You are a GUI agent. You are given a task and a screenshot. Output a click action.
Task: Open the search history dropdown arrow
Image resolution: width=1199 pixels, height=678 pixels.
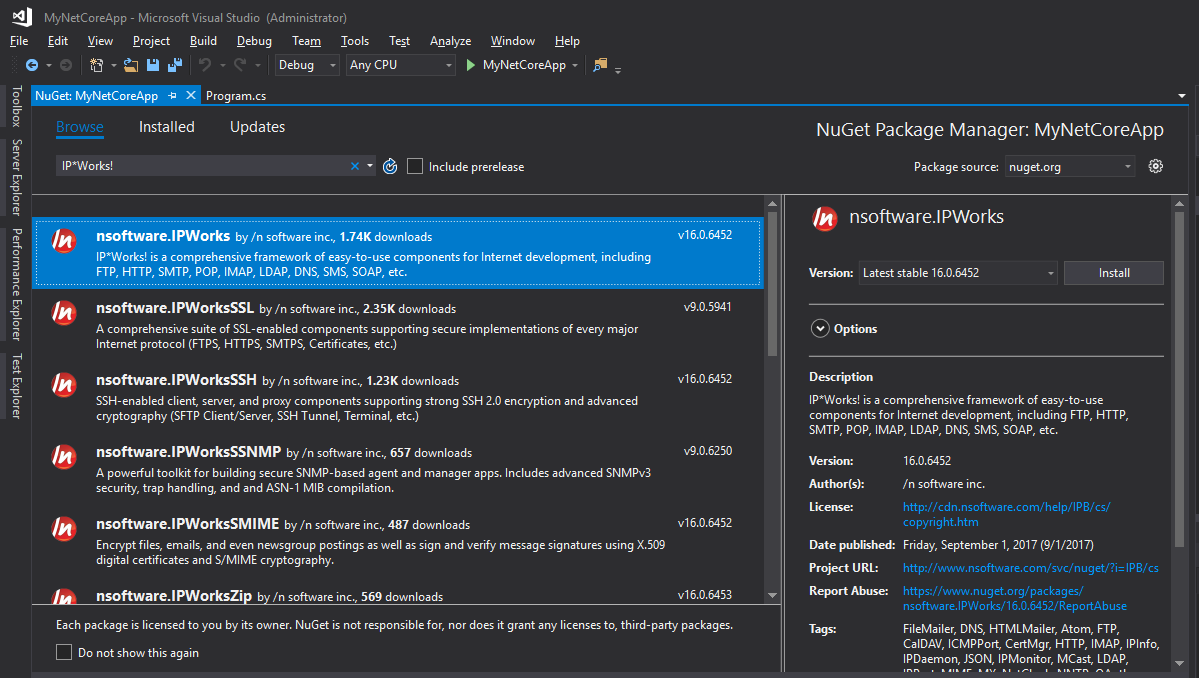(370, 166)
